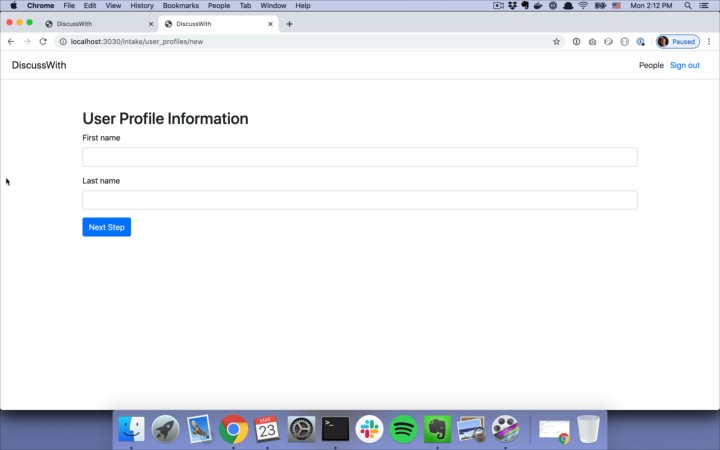Open the Chrome app menu
The height and width of the screenshot is (450, 720).
pyautogui.click(x=40, y=6)
